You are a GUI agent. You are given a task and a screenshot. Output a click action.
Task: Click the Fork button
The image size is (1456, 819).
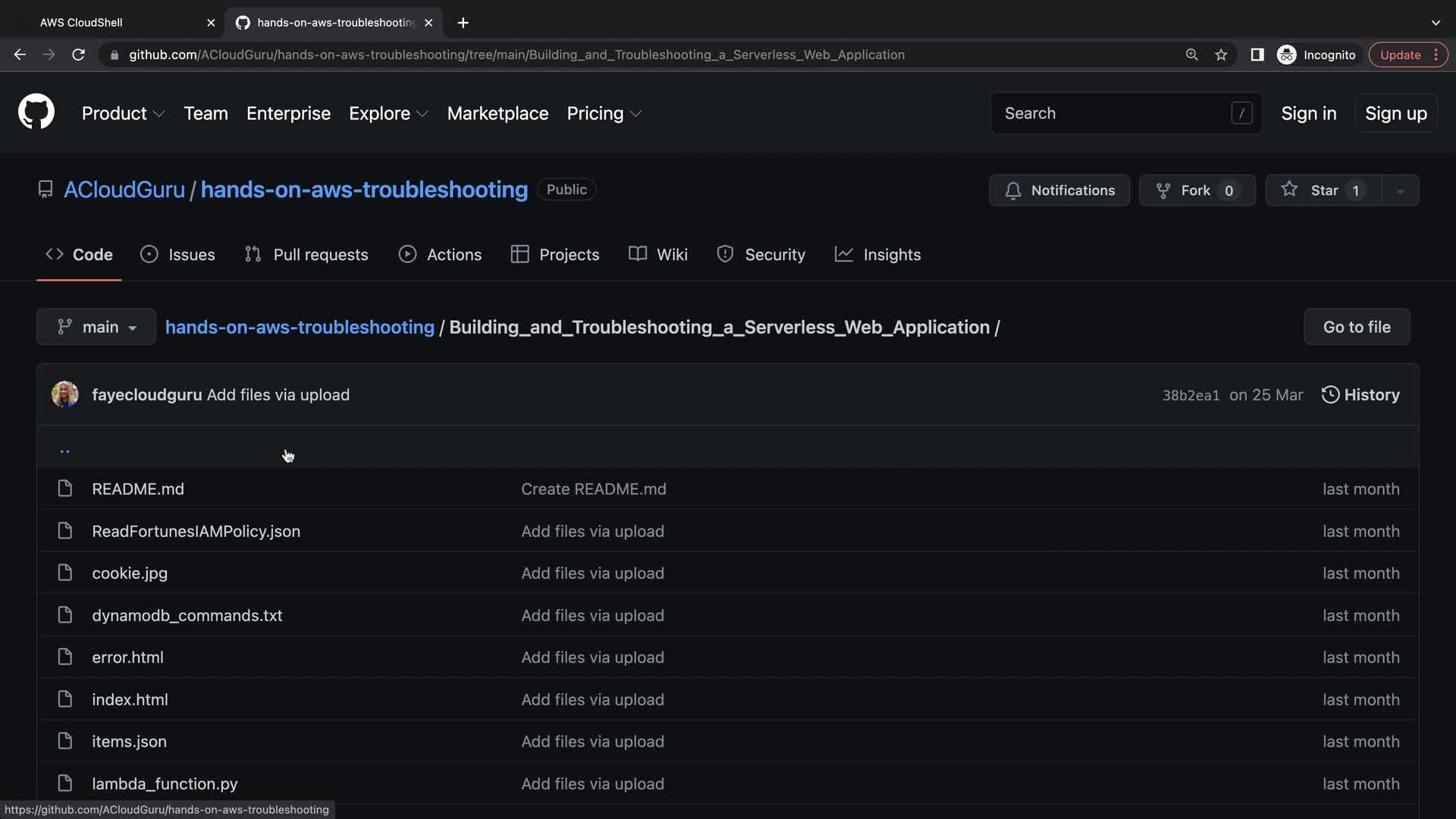click(x=1196, y=190)
